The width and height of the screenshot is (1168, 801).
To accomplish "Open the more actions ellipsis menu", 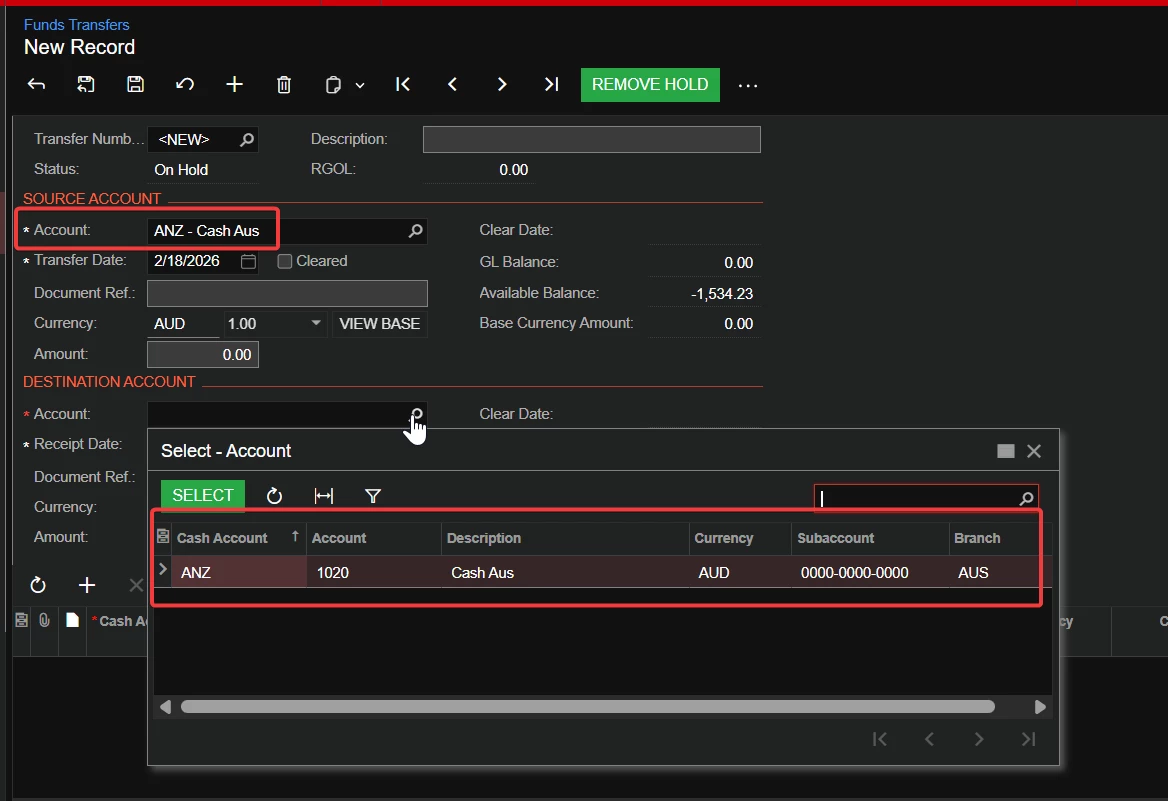I will coord(748,86).
